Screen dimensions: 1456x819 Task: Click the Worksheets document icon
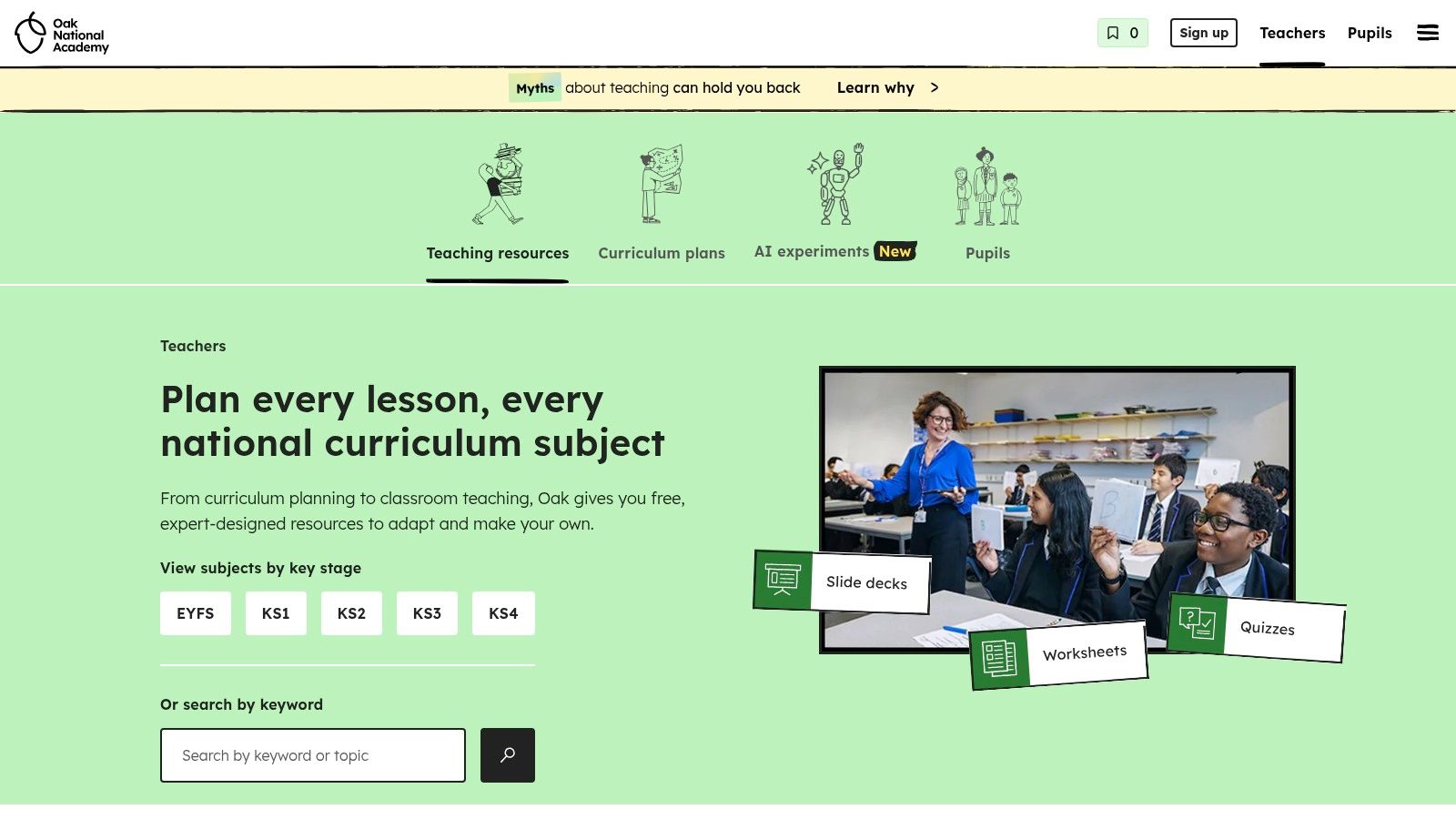coord(999,658)
